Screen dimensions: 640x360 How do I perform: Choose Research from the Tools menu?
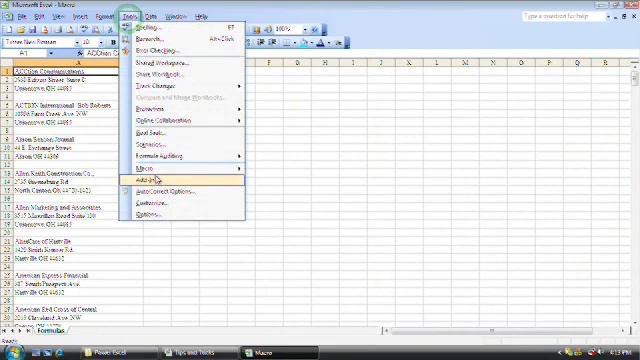182,39
